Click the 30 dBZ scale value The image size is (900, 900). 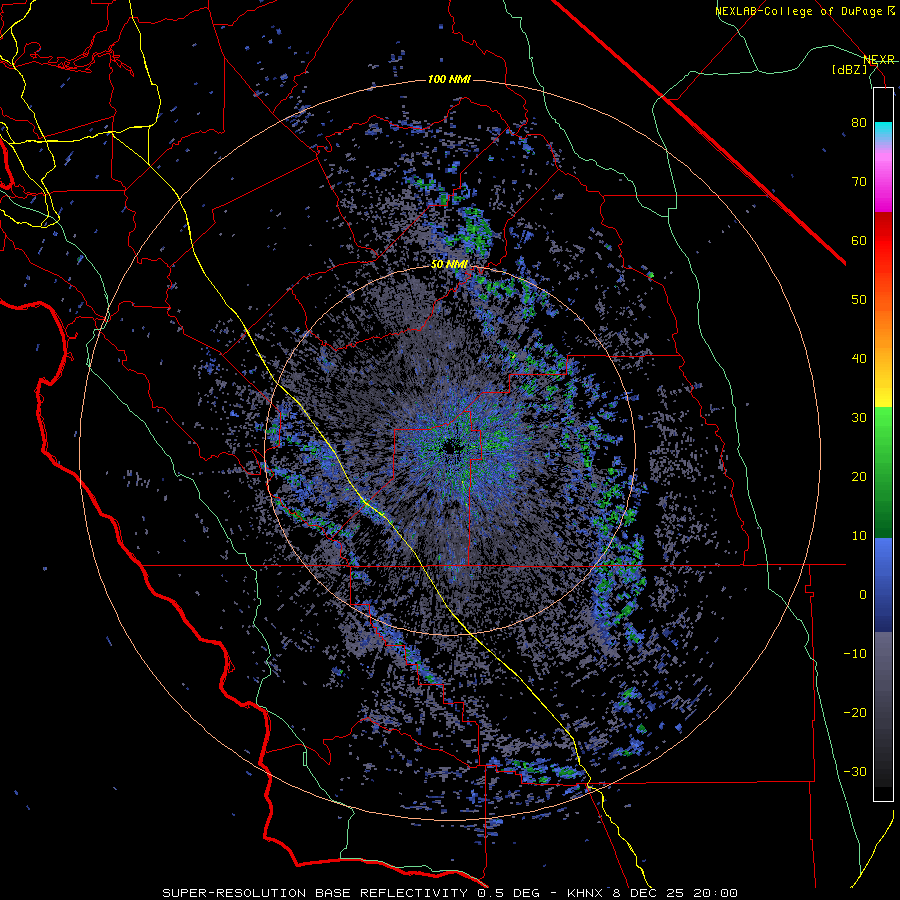click(859, 417)
